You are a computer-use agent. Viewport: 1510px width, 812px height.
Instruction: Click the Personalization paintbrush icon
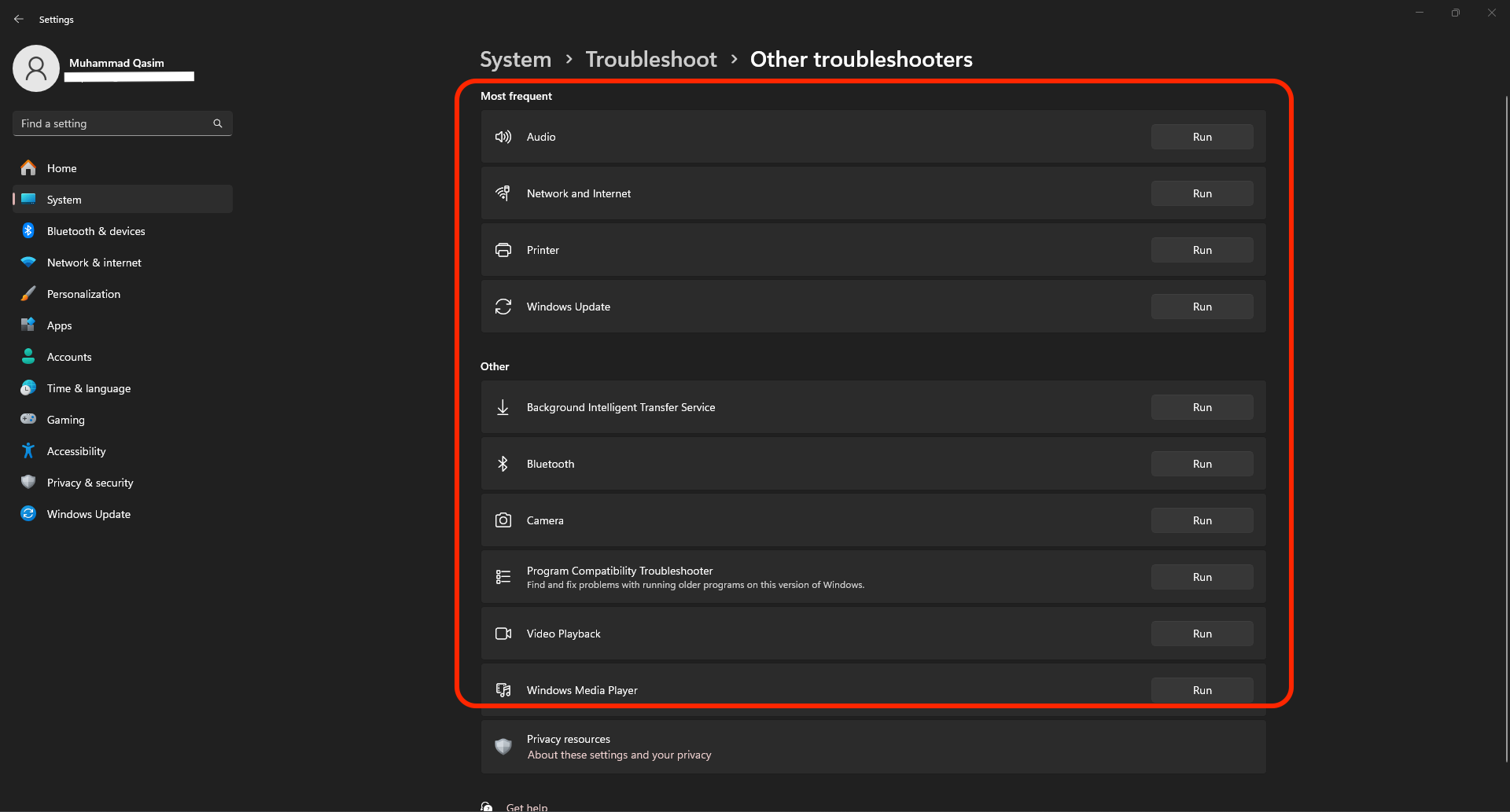[x=28, y=294]
